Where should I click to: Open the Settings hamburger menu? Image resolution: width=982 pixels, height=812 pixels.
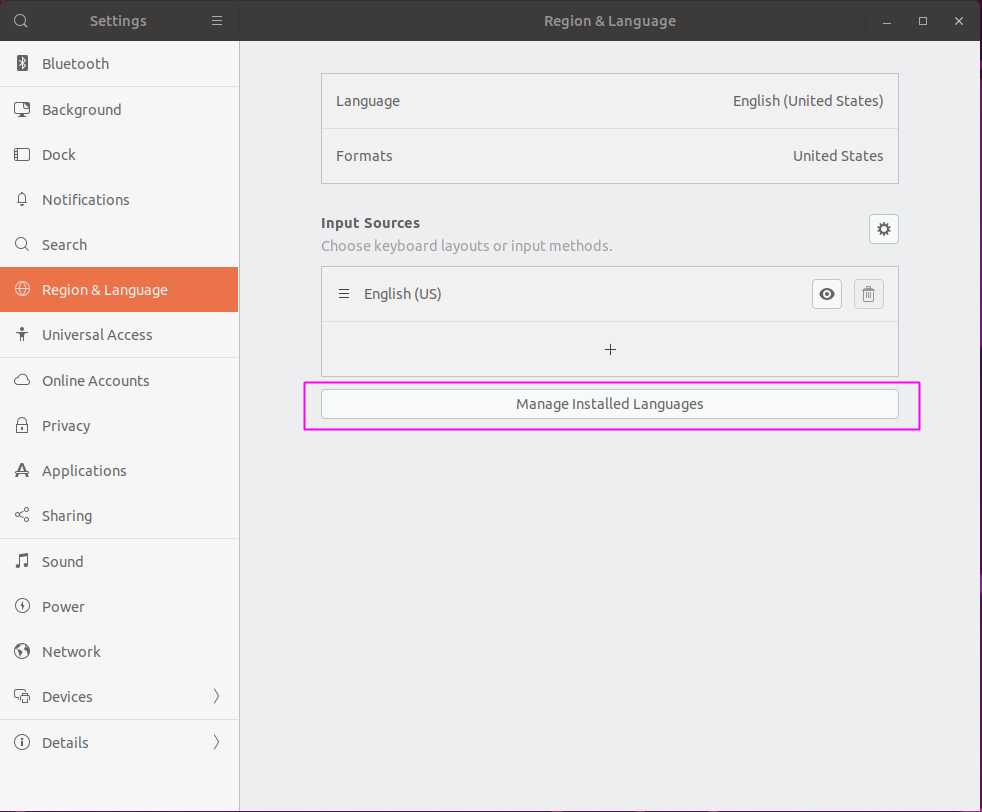click(217, 21)
